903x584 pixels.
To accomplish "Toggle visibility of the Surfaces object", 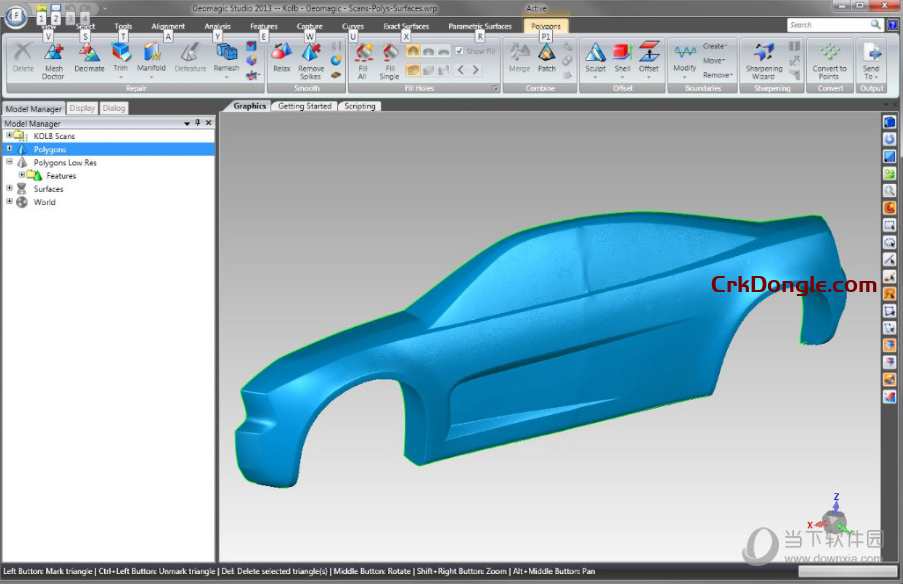I will 21,188.
